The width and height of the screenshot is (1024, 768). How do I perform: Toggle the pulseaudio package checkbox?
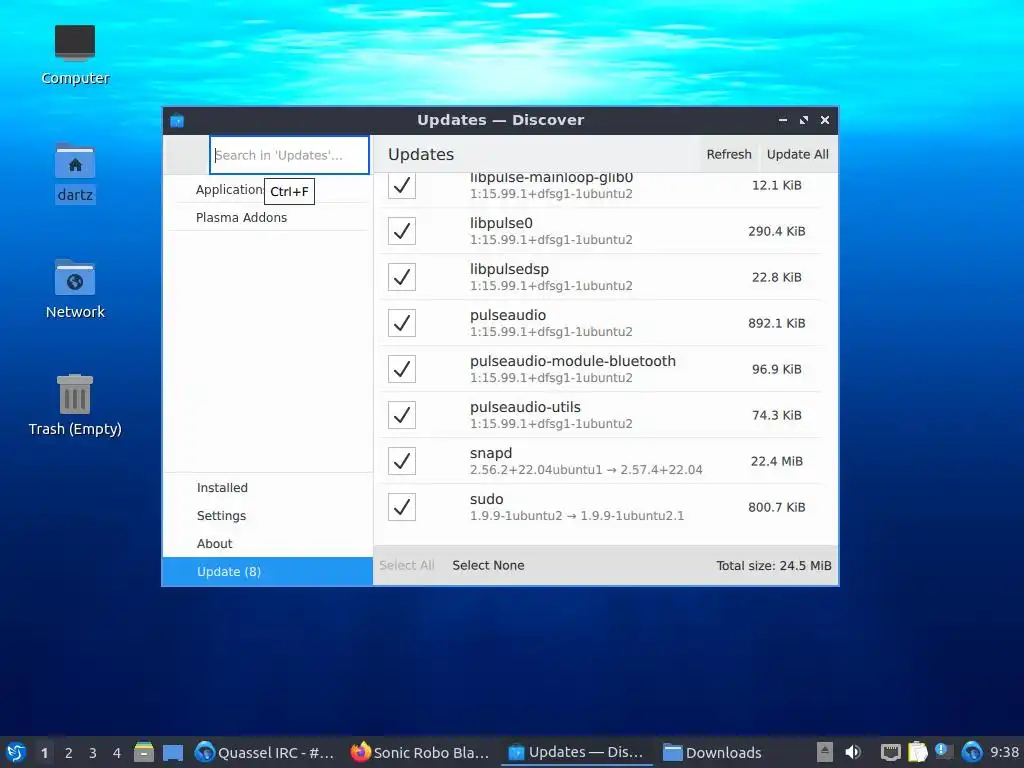tap(402, 323)
